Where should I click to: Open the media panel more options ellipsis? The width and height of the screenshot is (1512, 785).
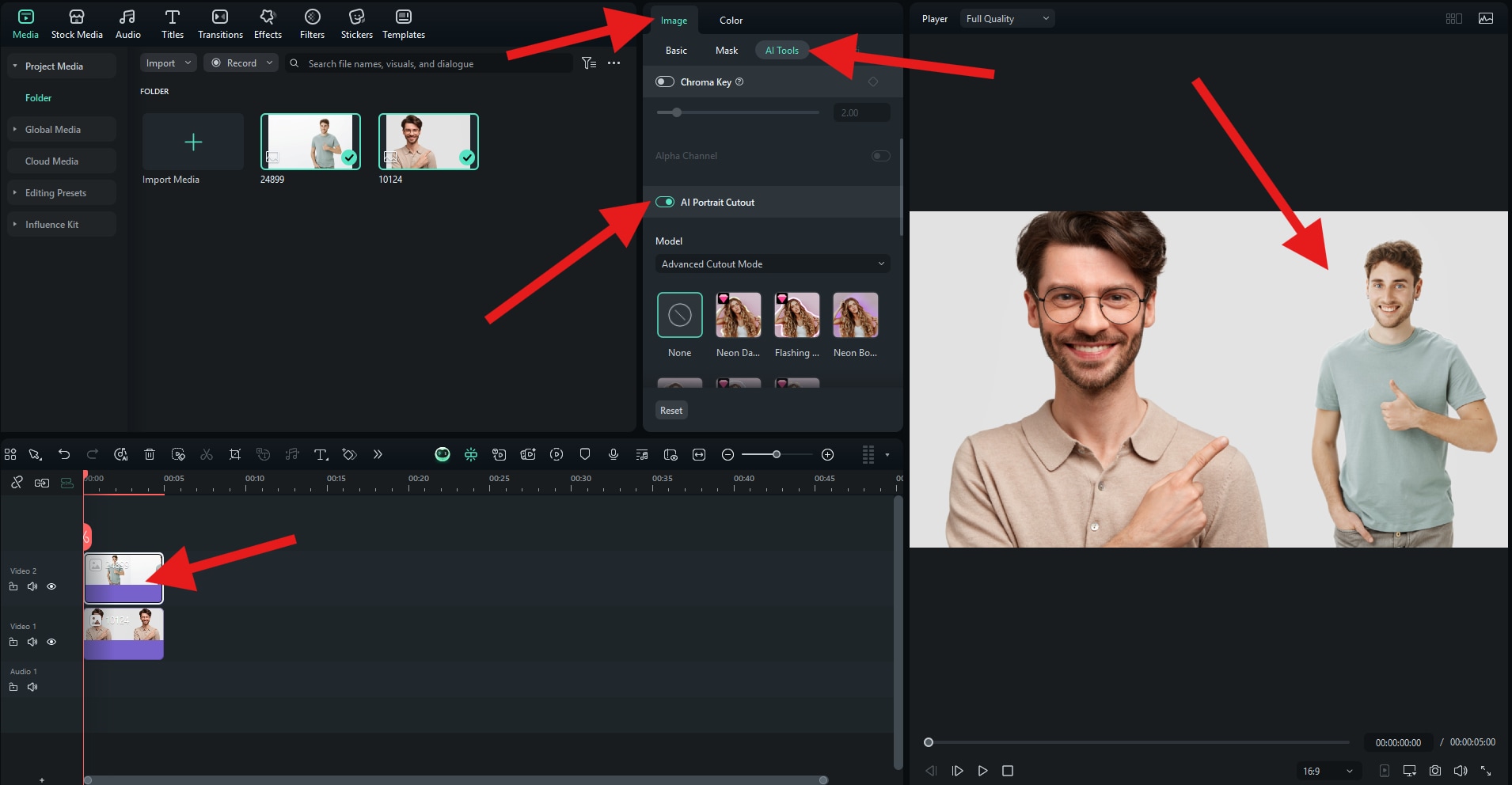click(614, 63)
